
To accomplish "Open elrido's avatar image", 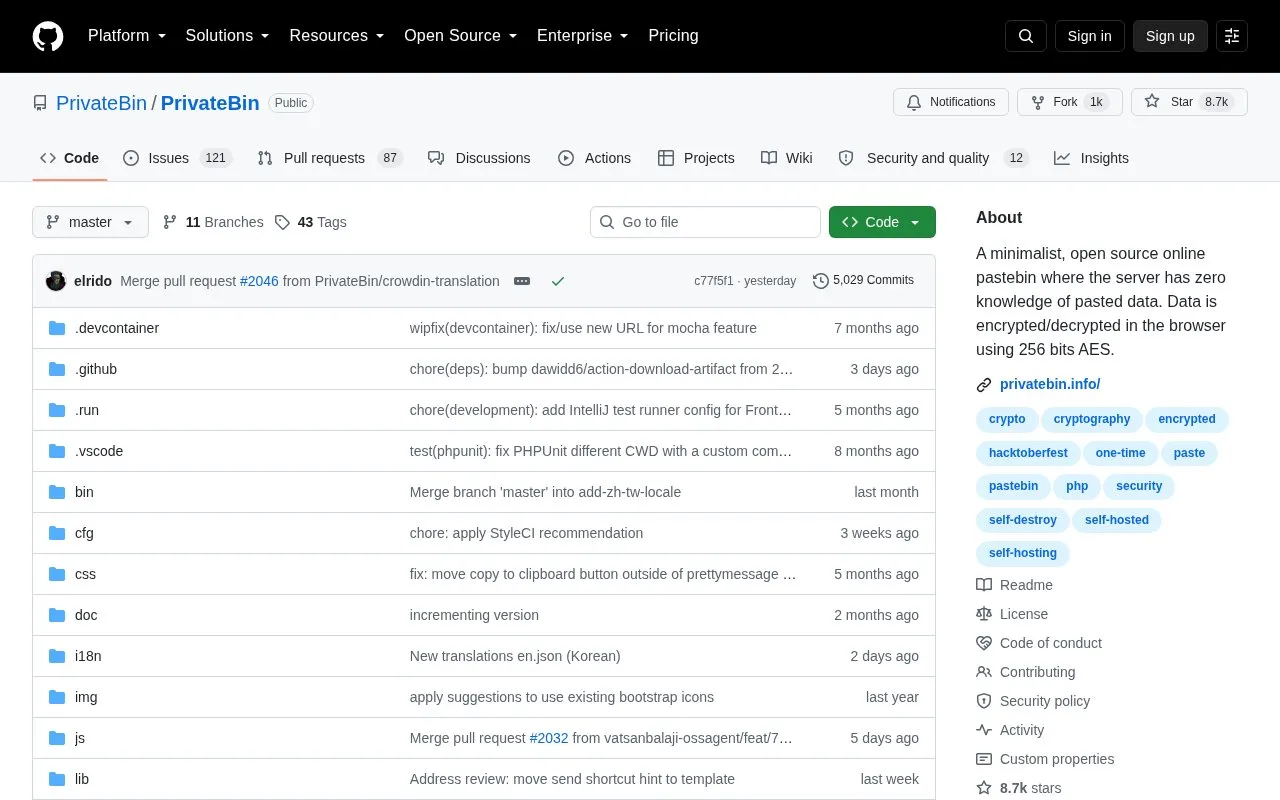I will (56, 281).
